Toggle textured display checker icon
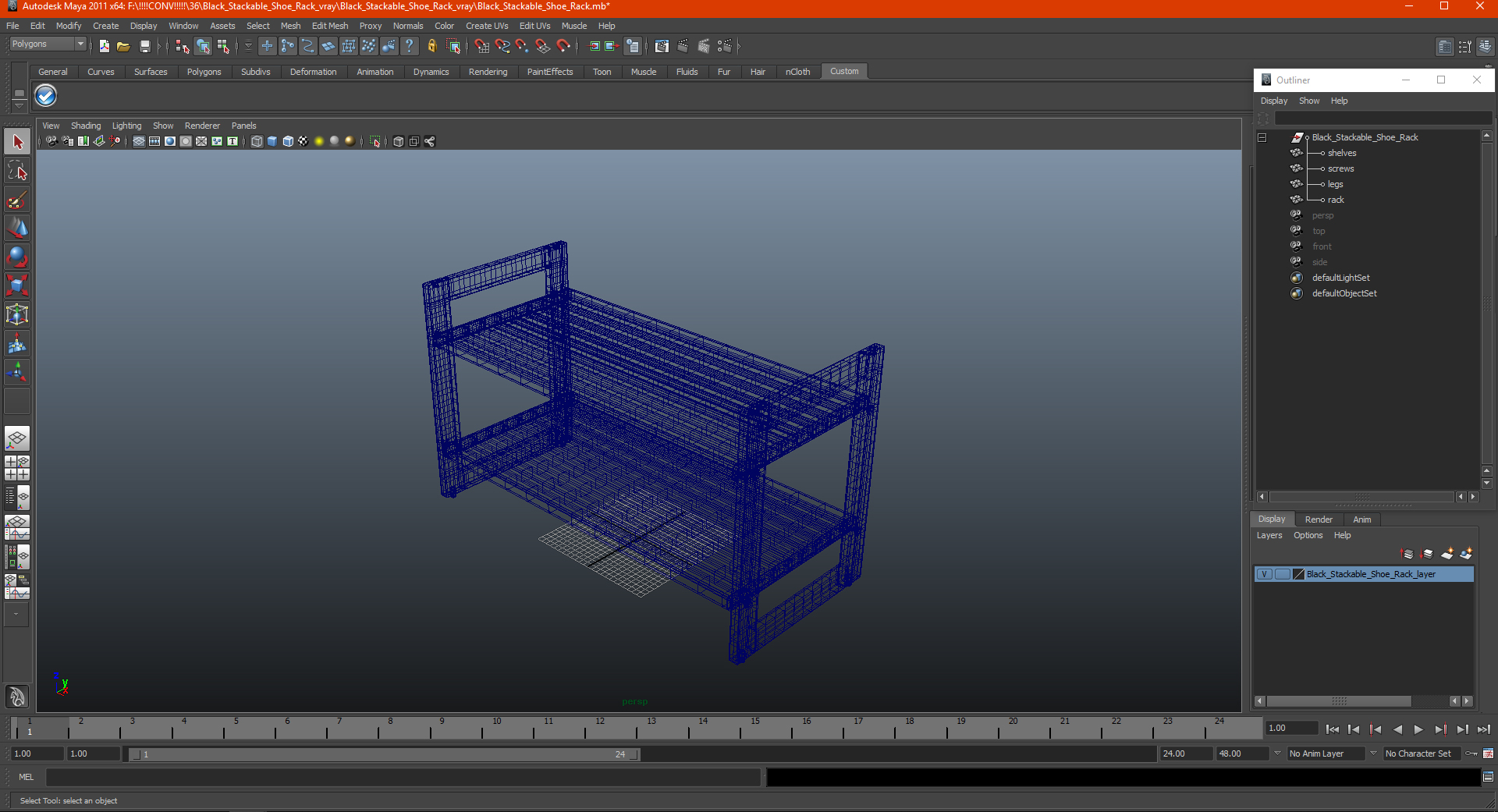 304,141
